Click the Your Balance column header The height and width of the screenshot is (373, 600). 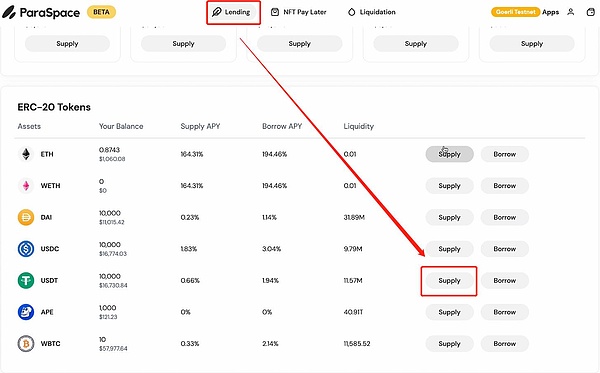[x=121, y=126]
